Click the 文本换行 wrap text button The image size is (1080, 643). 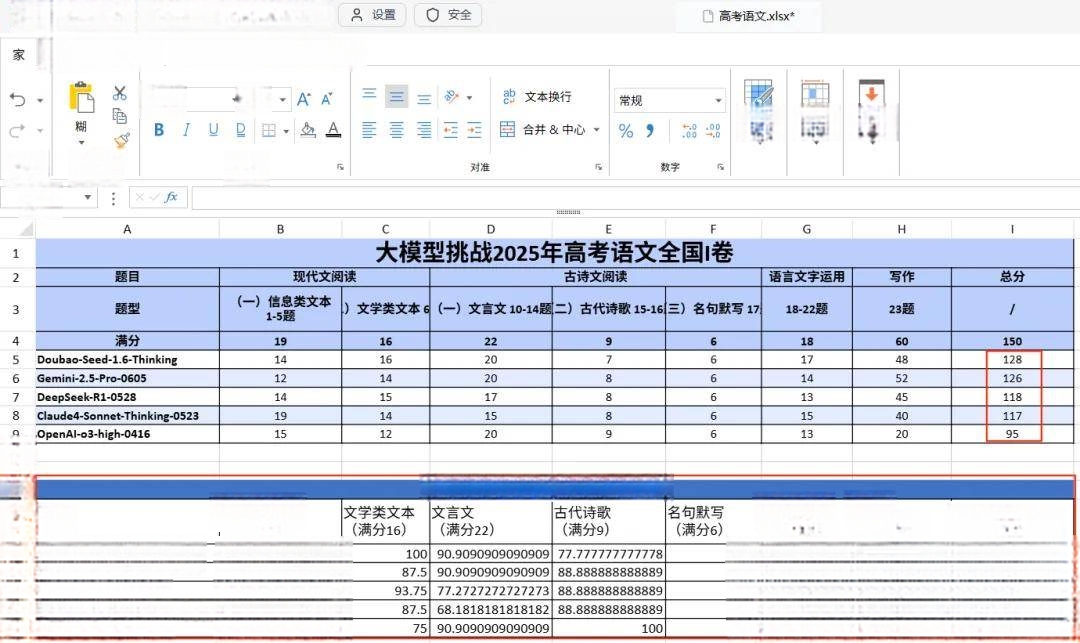(x=537, y=96)
